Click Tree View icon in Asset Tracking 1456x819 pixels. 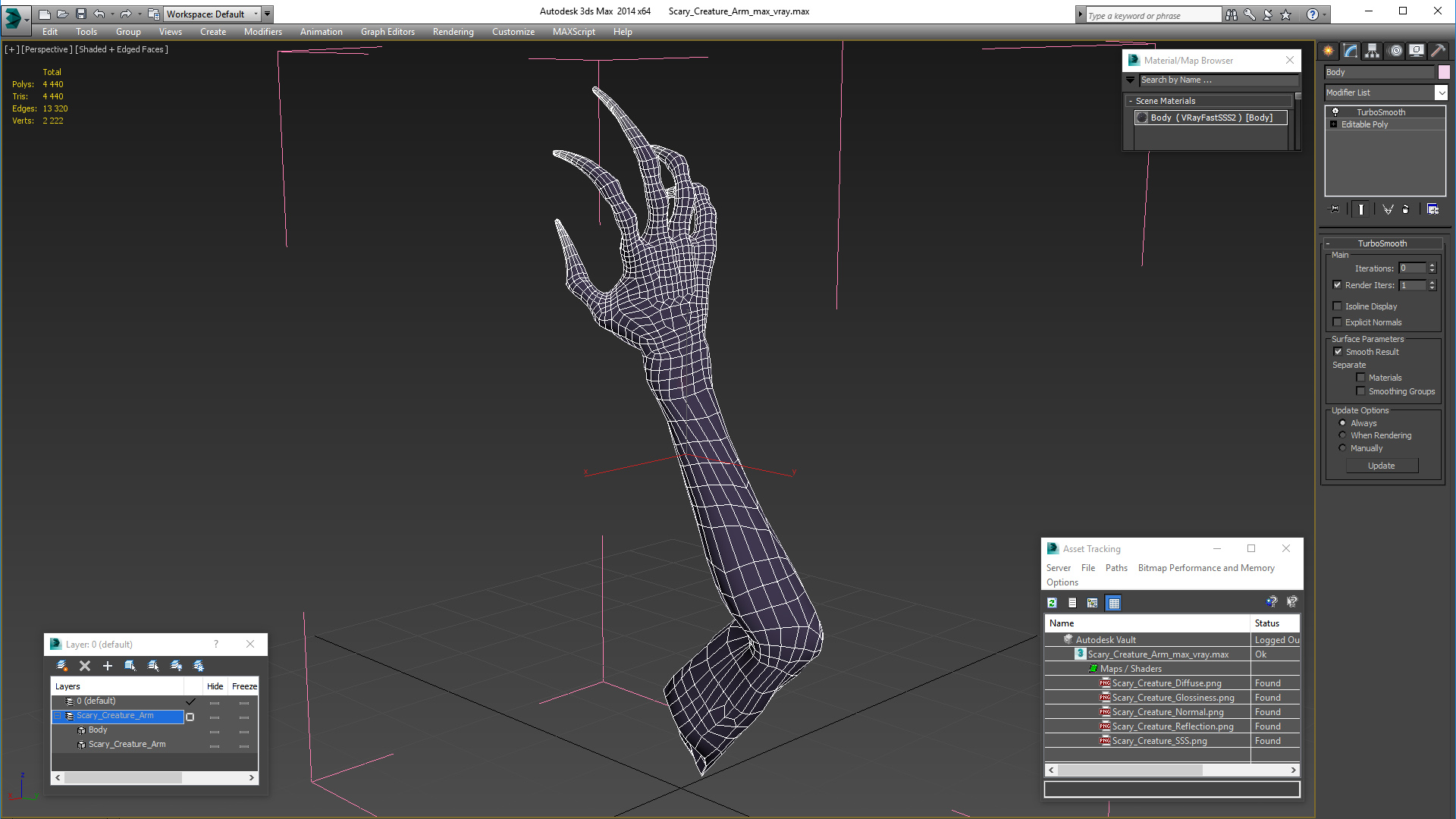[1093, 603]
